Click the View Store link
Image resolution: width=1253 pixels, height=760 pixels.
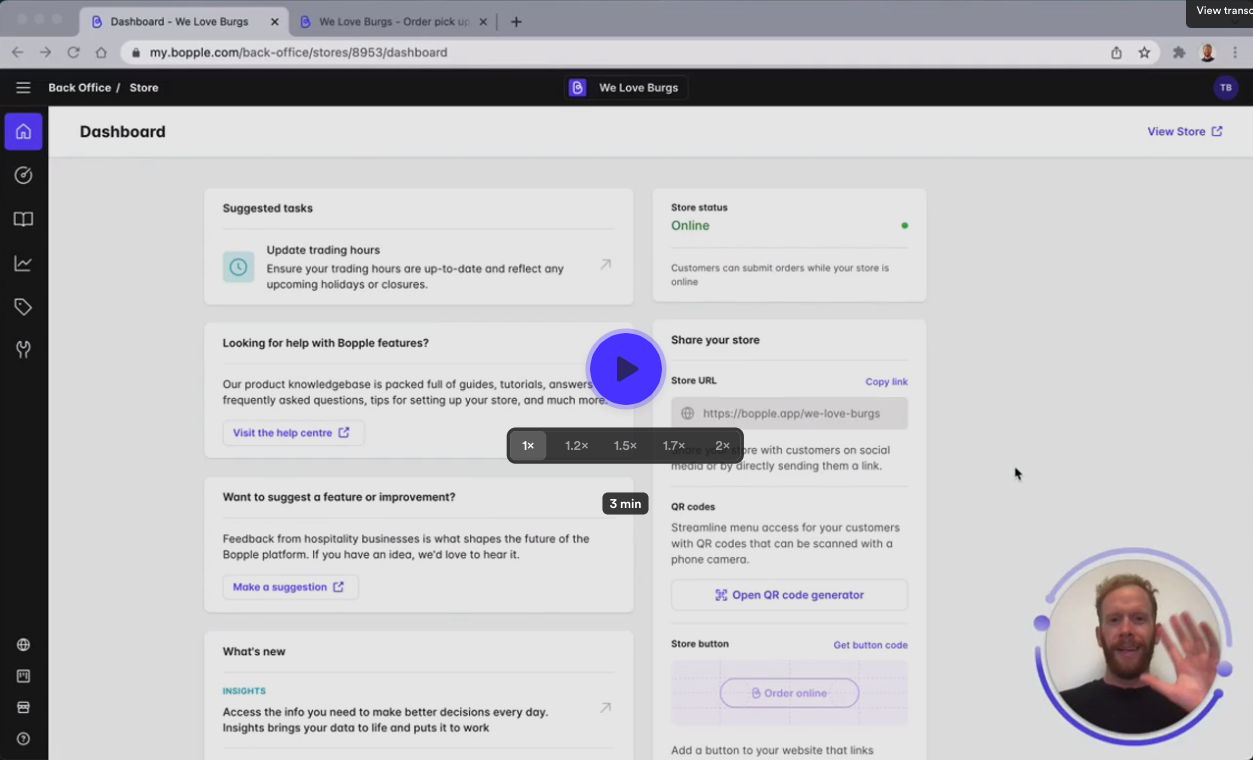point(1185,131)
